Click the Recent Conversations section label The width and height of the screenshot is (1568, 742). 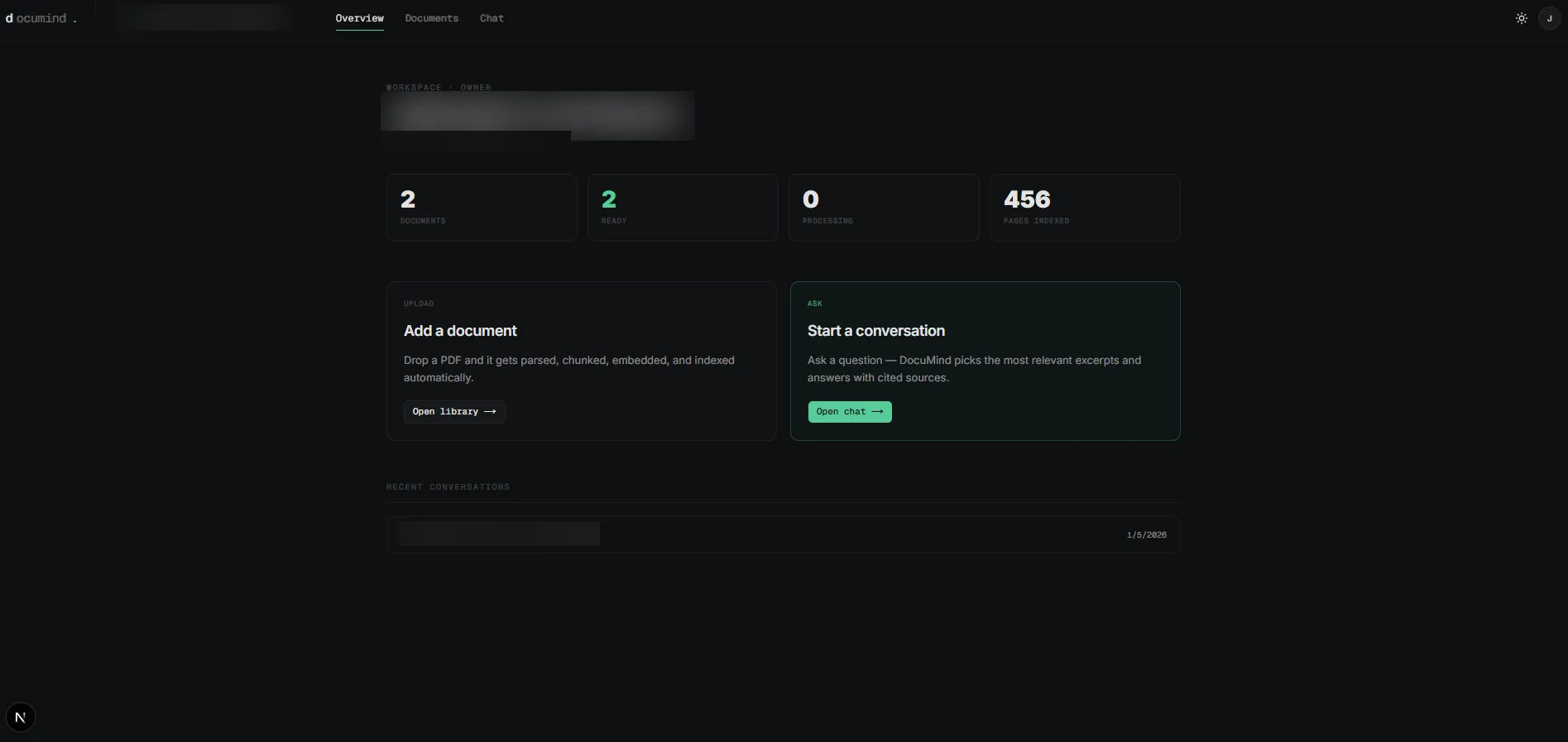(x=448, y=487)
